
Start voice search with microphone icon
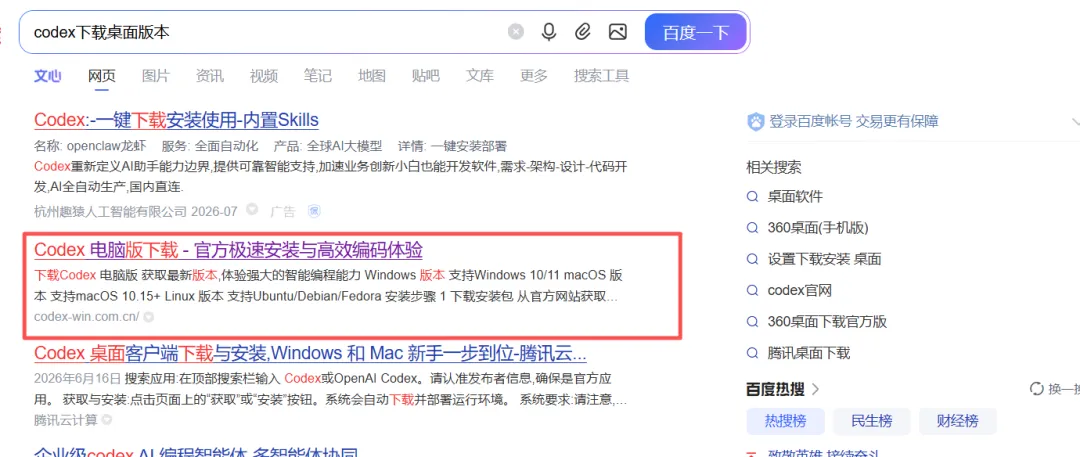click(549, 32)
